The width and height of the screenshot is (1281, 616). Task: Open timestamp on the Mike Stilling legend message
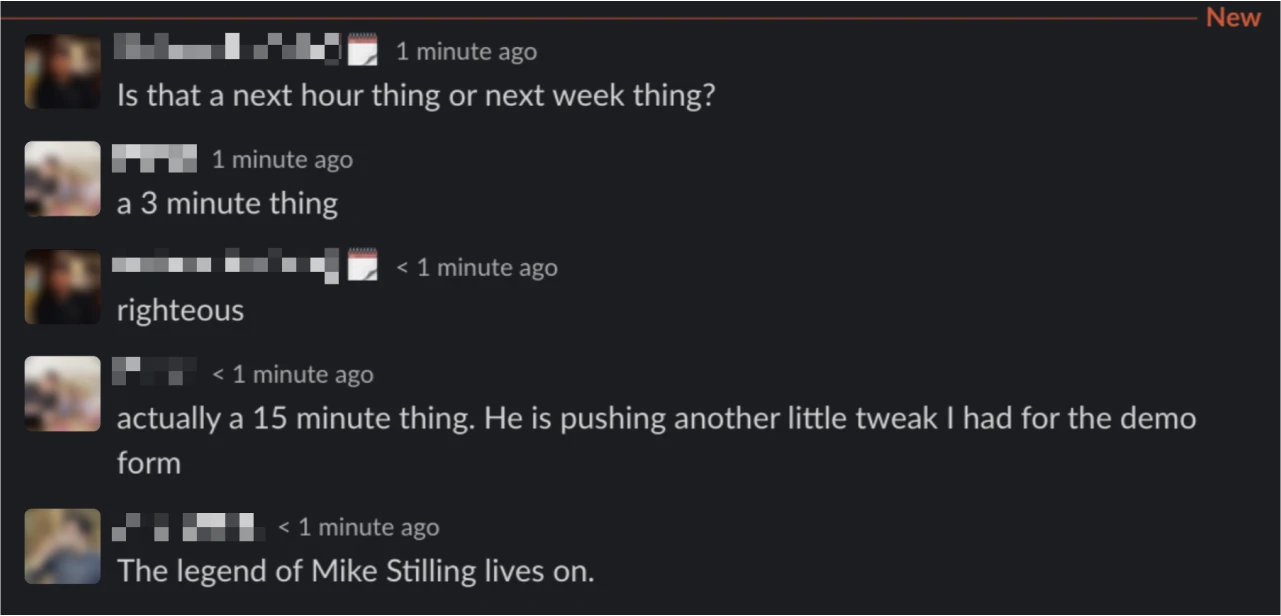click(x=358, y=527)
